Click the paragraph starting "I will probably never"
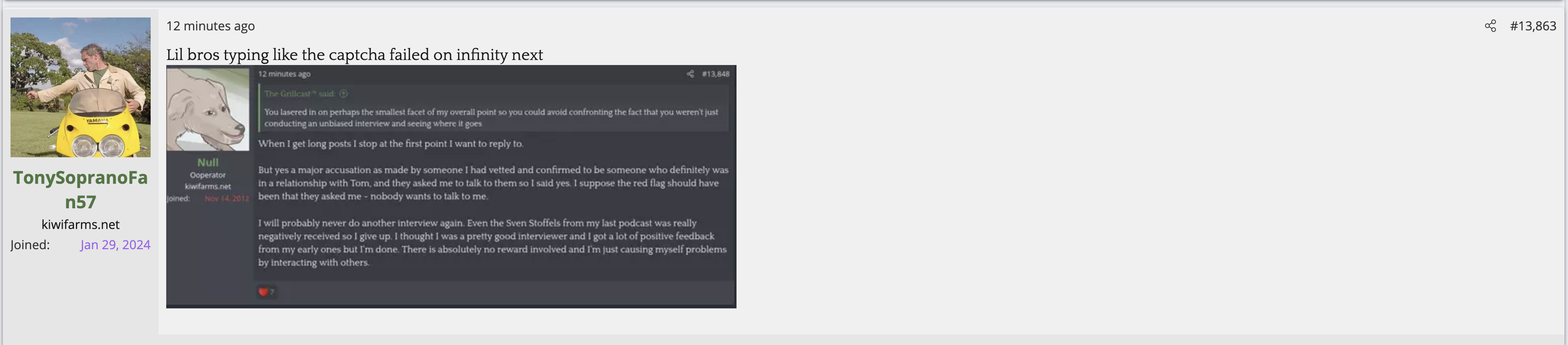1568x345 pixels. [492, 242]
